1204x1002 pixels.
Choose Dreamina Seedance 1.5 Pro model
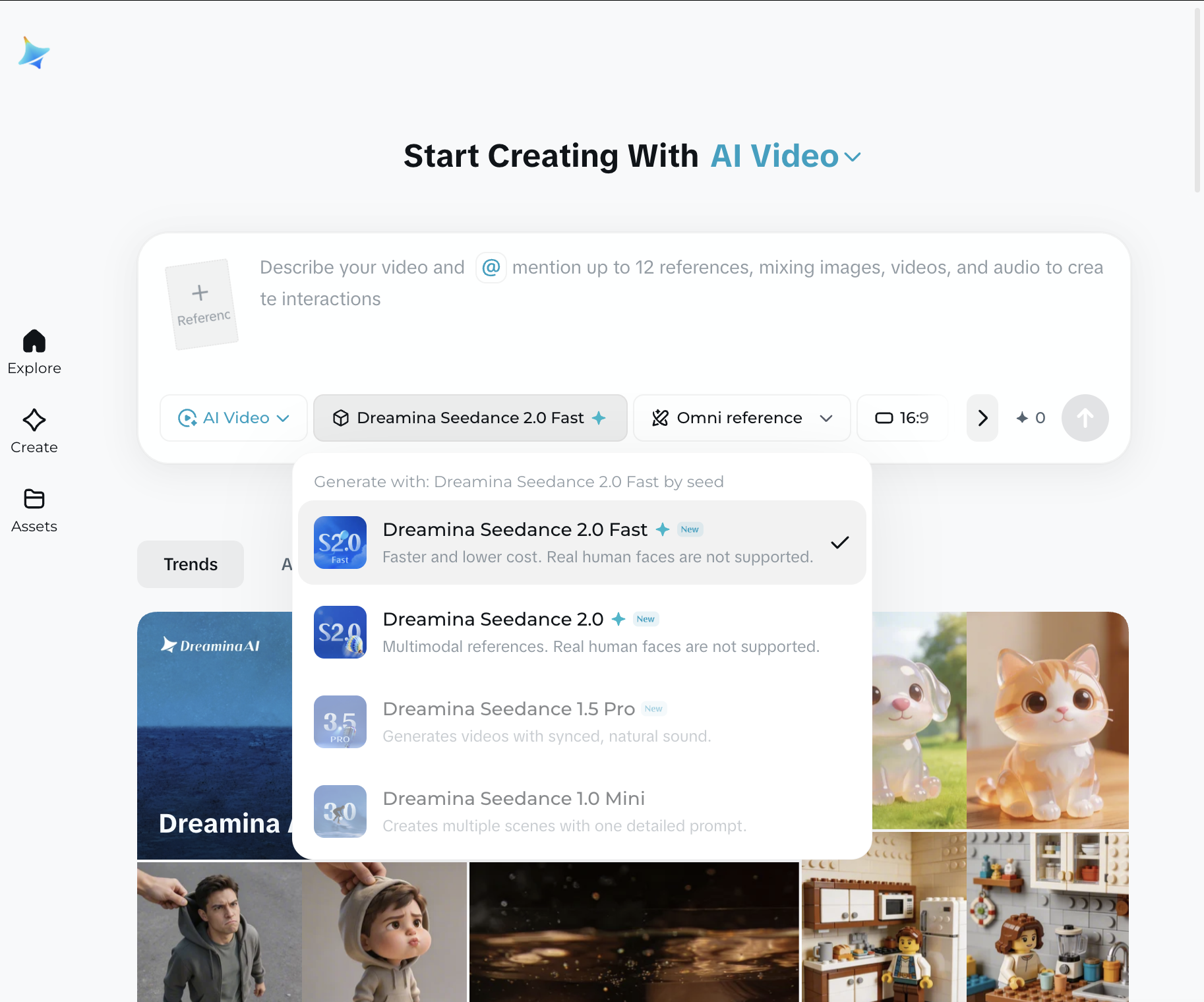[x=582, y=722]
